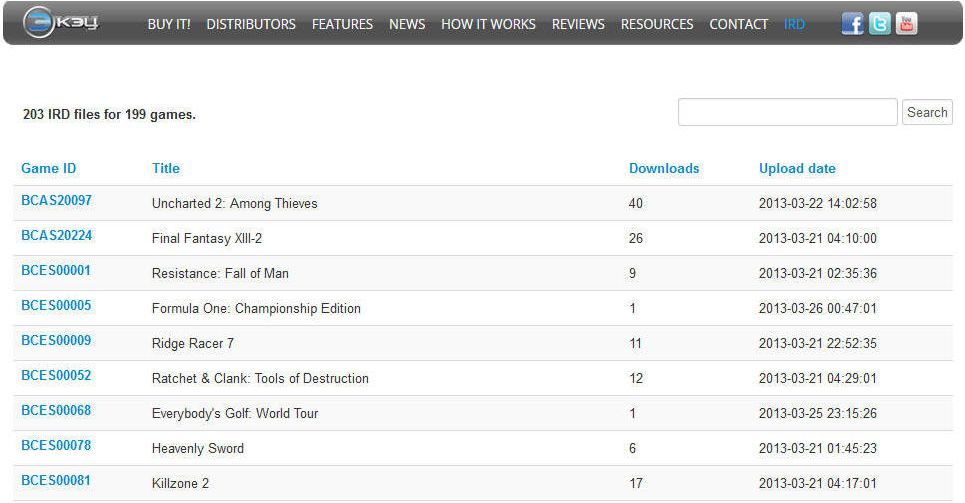Go to the DISTRIBUTORS page
This screenshot has width=965, height=503.
pos(250,24)
